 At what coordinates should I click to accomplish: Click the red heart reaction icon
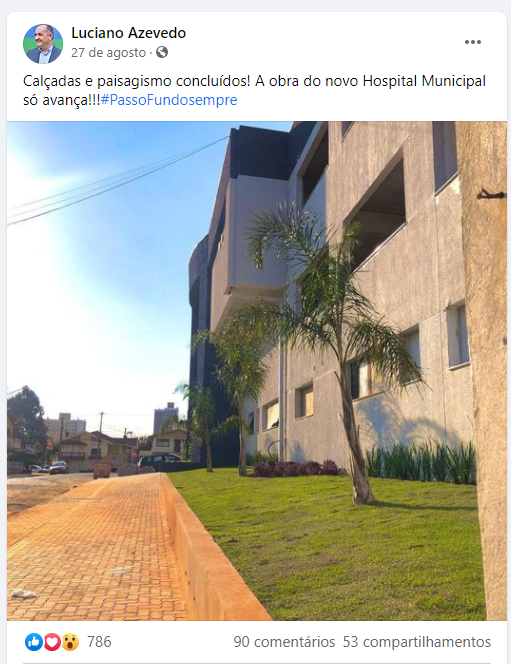52,642
